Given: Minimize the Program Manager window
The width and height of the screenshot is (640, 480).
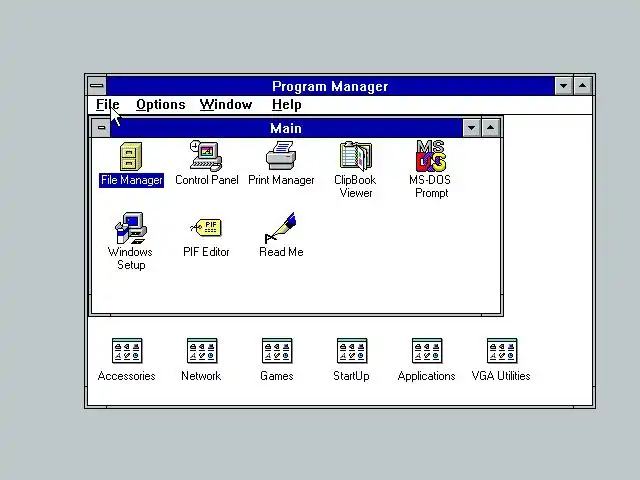Looking at the screenshot, I should (564, 86).
